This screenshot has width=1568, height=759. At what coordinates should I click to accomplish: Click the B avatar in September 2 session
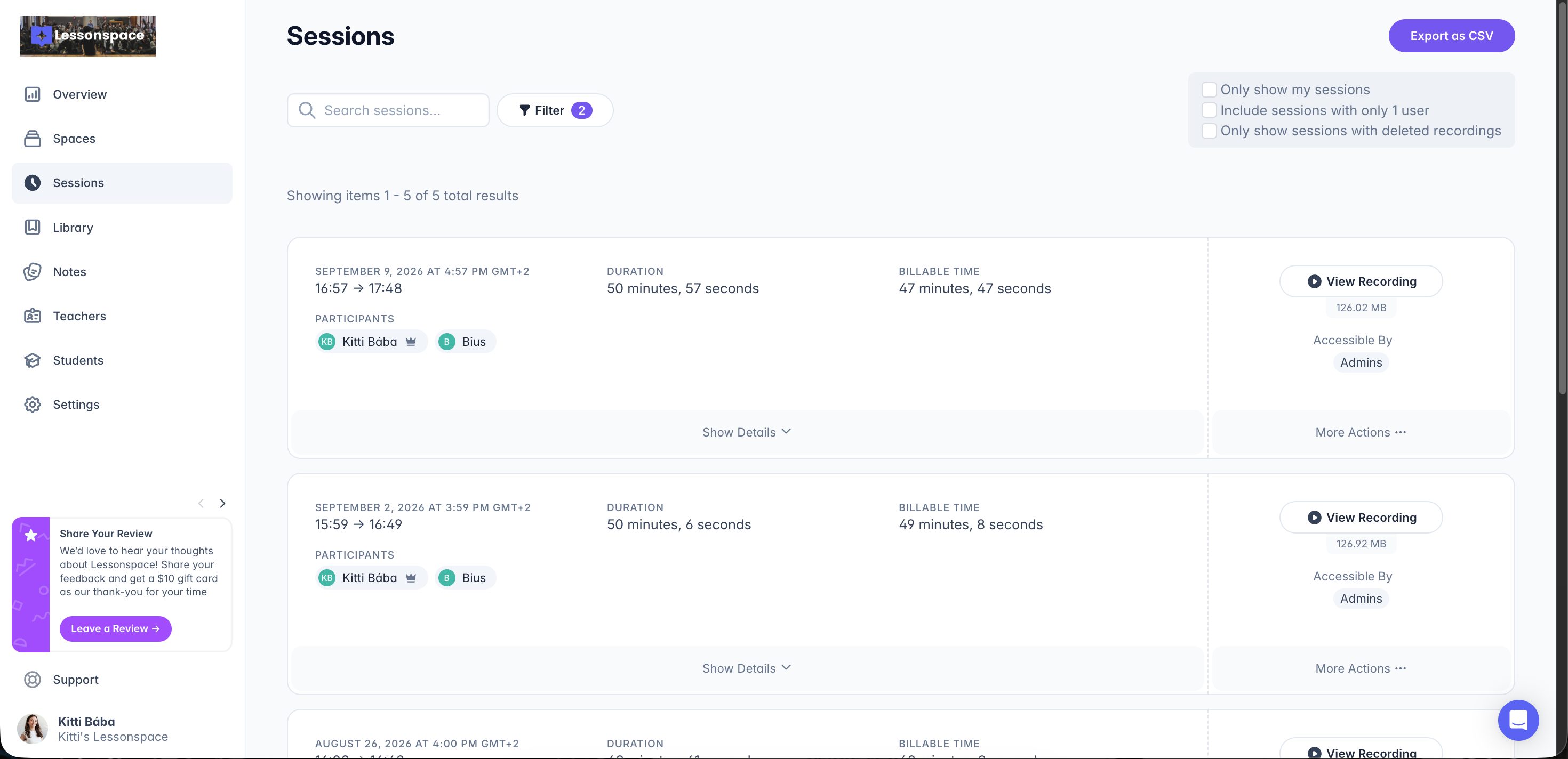(447, 578)
